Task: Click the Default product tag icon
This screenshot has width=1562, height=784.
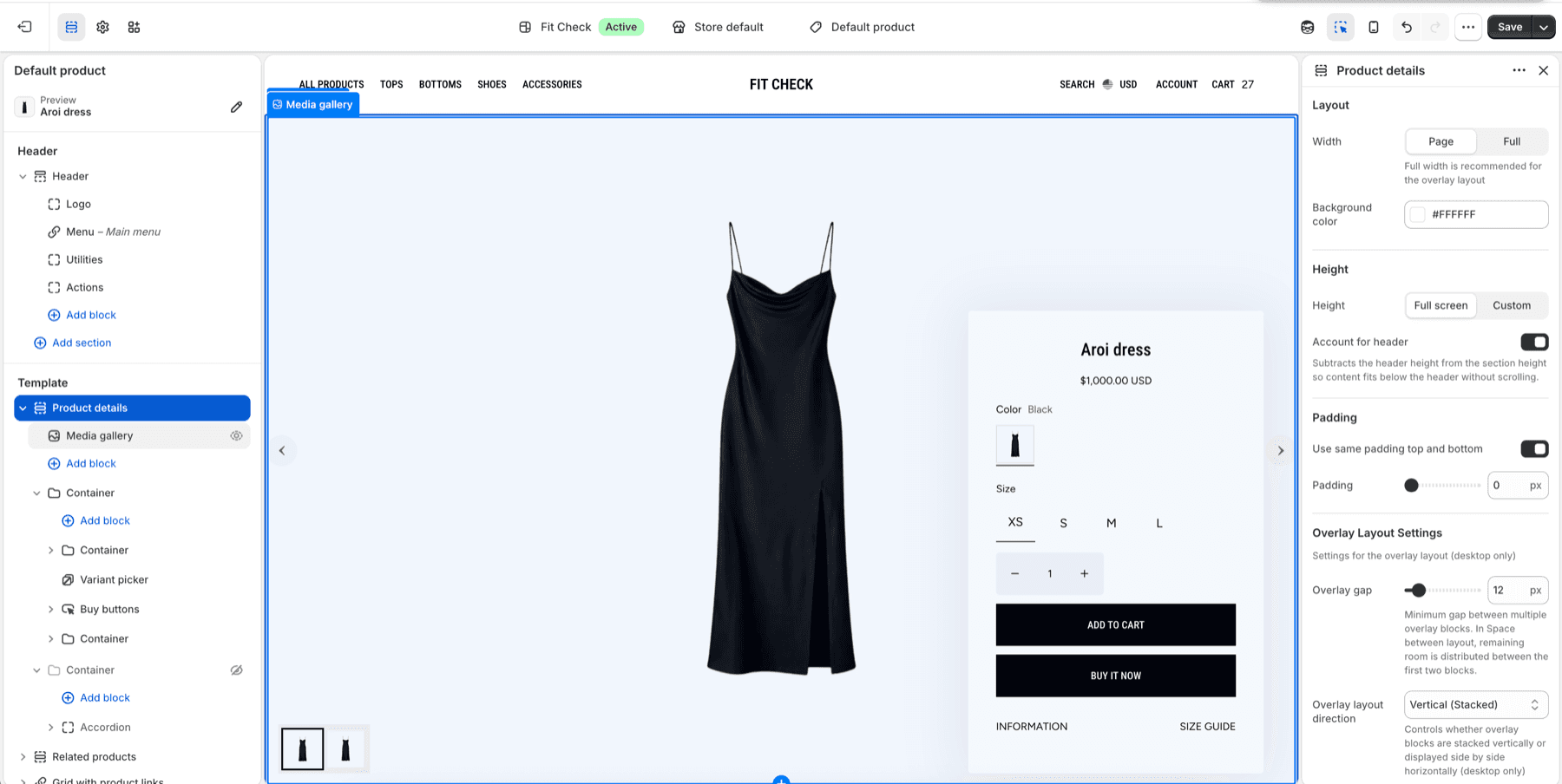Action: [x=816, y=27]
